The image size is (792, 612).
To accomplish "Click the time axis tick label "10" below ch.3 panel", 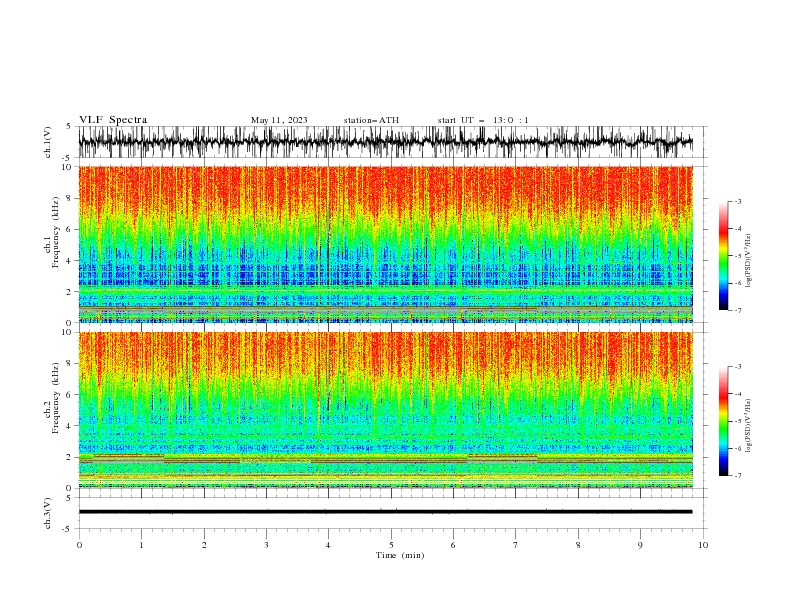I will [x=703, y=545].
